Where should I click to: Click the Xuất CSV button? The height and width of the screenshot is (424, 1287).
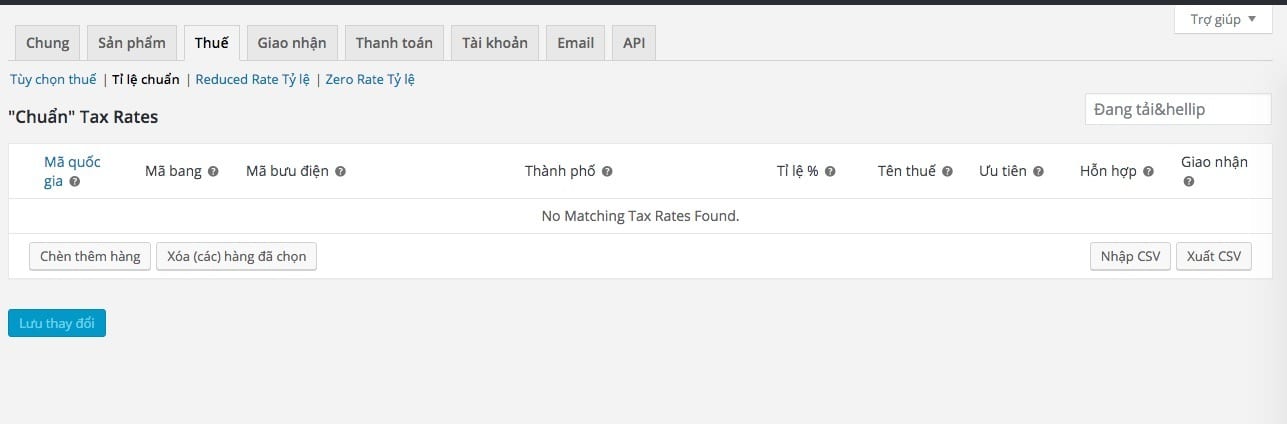pos(1214,256)
